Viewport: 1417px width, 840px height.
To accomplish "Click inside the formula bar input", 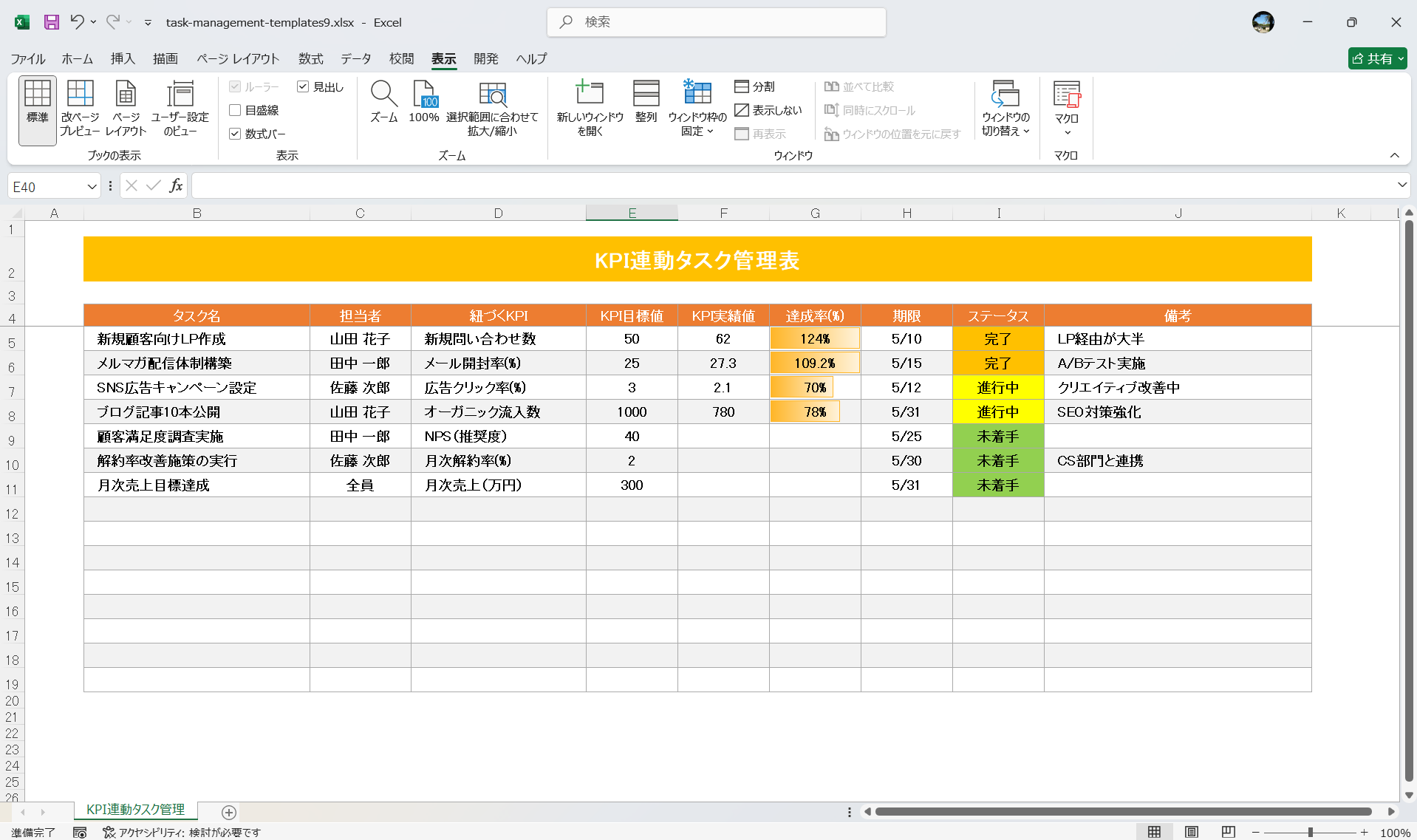I will pyautogui.click(x=792, y=186).
